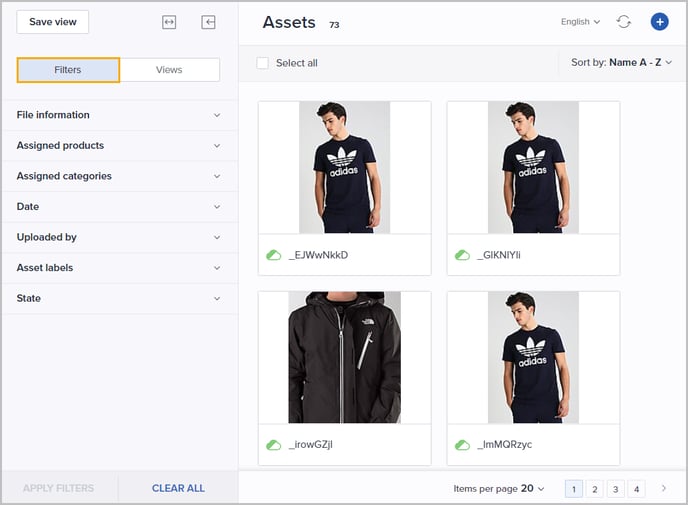Click cloud status icon for _irowGZjl
The image size is (688, 505).
pyautogui.click(x=274, y=445)
